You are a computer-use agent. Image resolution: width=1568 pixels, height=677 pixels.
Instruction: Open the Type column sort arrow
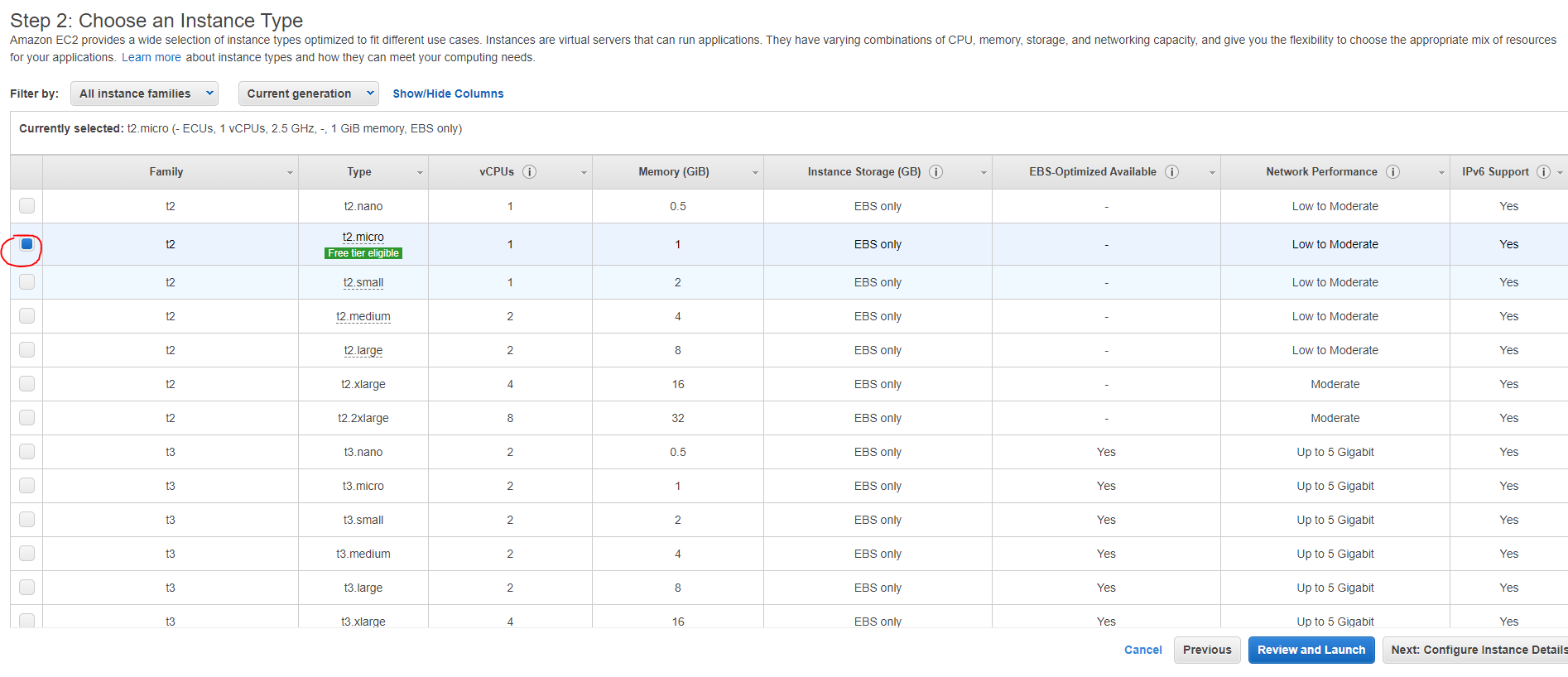click(x=420, y=173)
